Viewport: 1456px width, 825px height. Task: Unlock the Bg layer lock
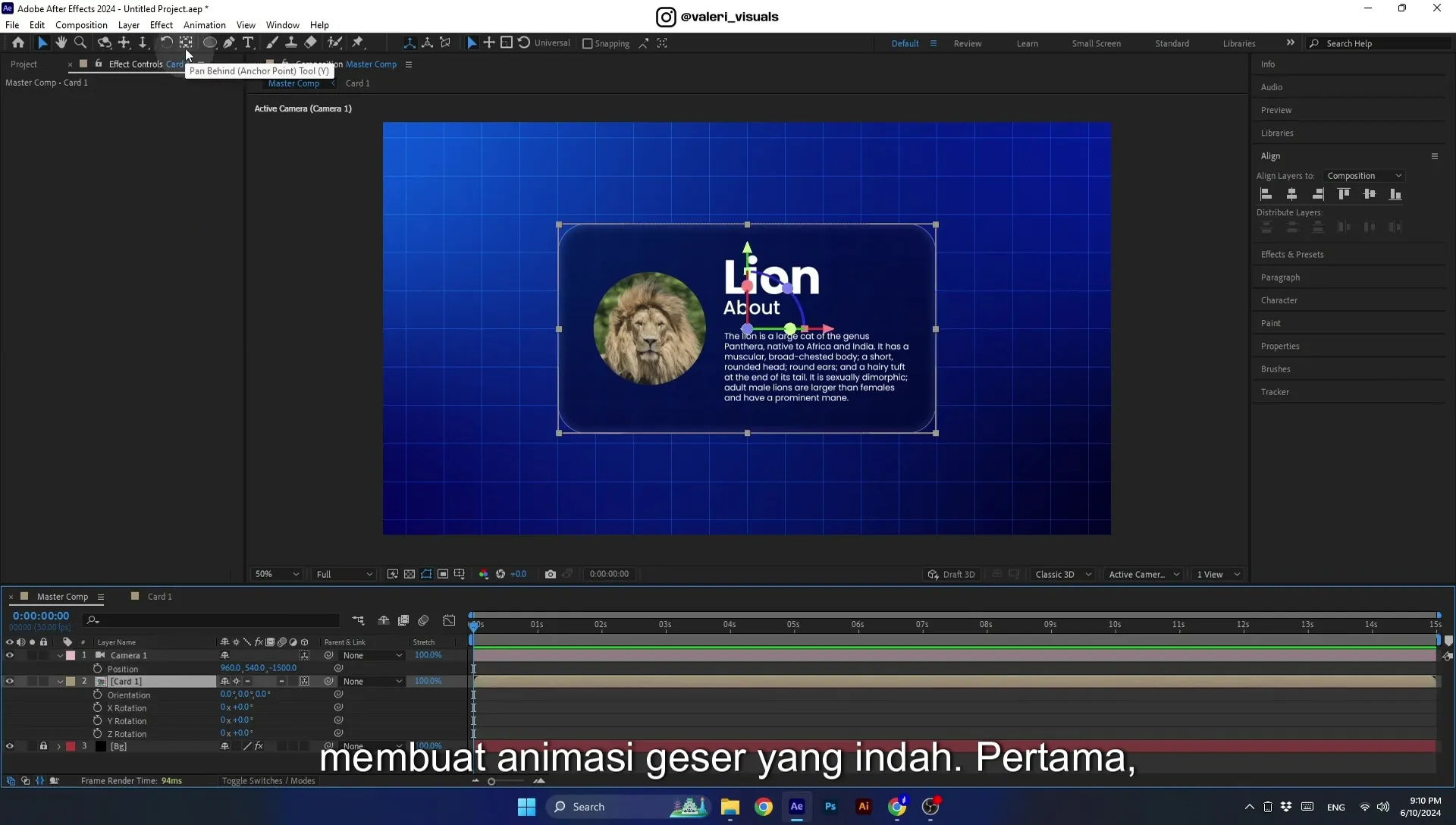point(43,746)
